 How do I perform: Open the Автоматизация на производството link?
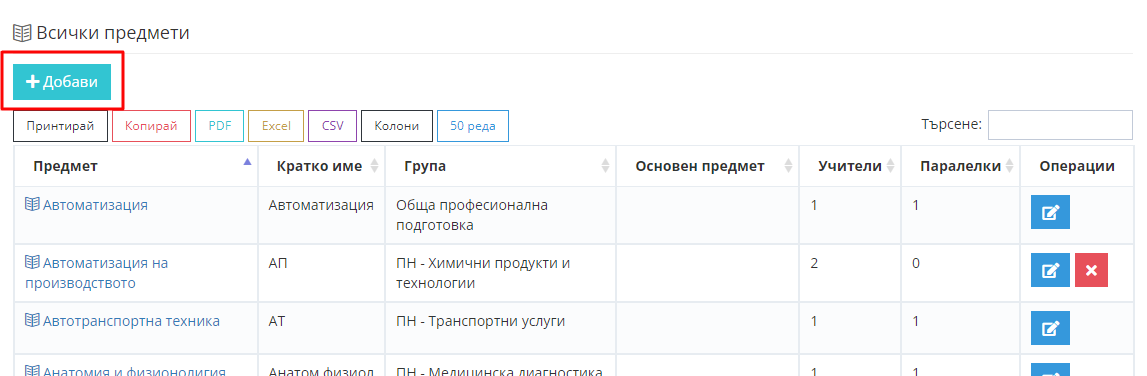pyautogui.click(x=97, y=273)
